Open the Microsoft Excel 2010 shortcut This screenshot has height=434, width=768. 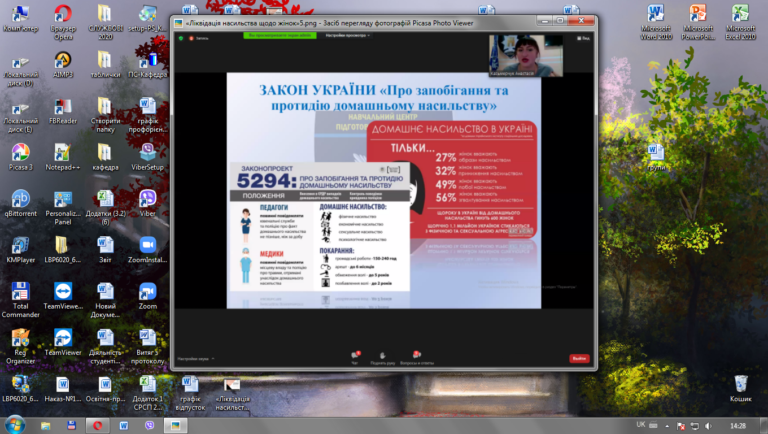click(740, 23)
